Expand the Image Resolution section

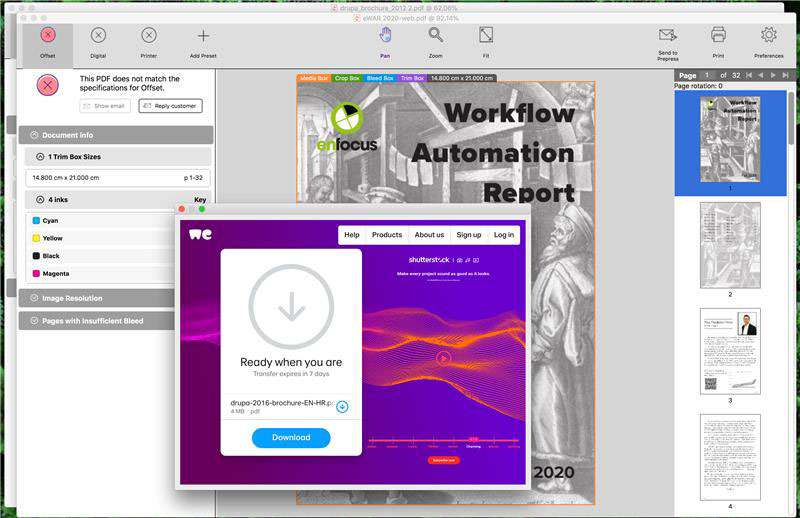pyautogui.click(x=34, y=298)
